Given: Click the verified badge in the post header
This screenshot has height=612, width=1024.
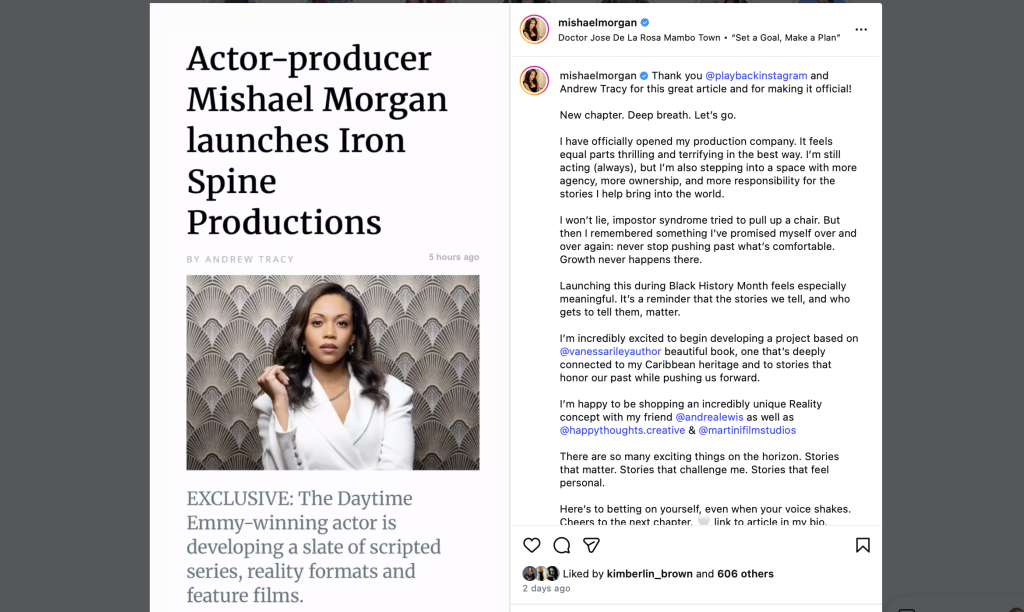Looking at the screenshot, I should point(645,22).
